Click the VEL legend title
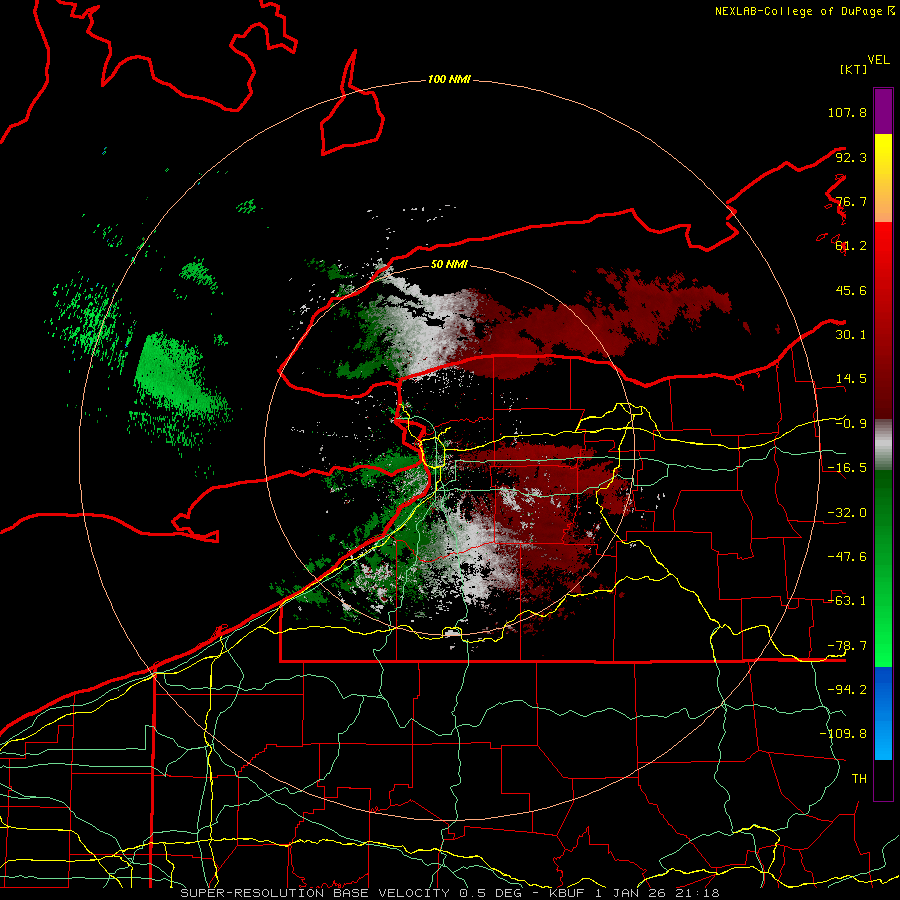Image resolution: width=900 pixels, height=900 pixels. pos(879,60)
